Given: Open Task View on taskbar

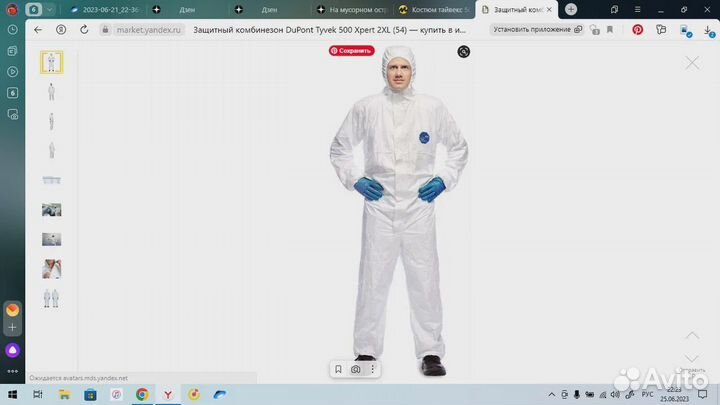Looking at the screenshot, I should [38, 394].
